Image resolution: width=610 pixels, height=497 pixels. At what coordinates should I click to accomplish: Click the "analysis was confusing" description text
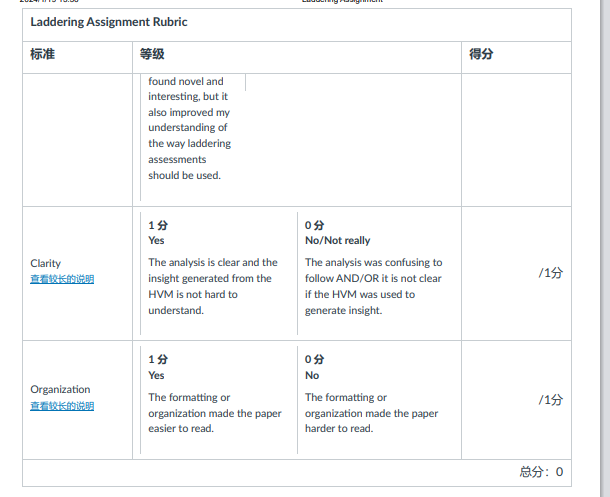coord(373,286)
